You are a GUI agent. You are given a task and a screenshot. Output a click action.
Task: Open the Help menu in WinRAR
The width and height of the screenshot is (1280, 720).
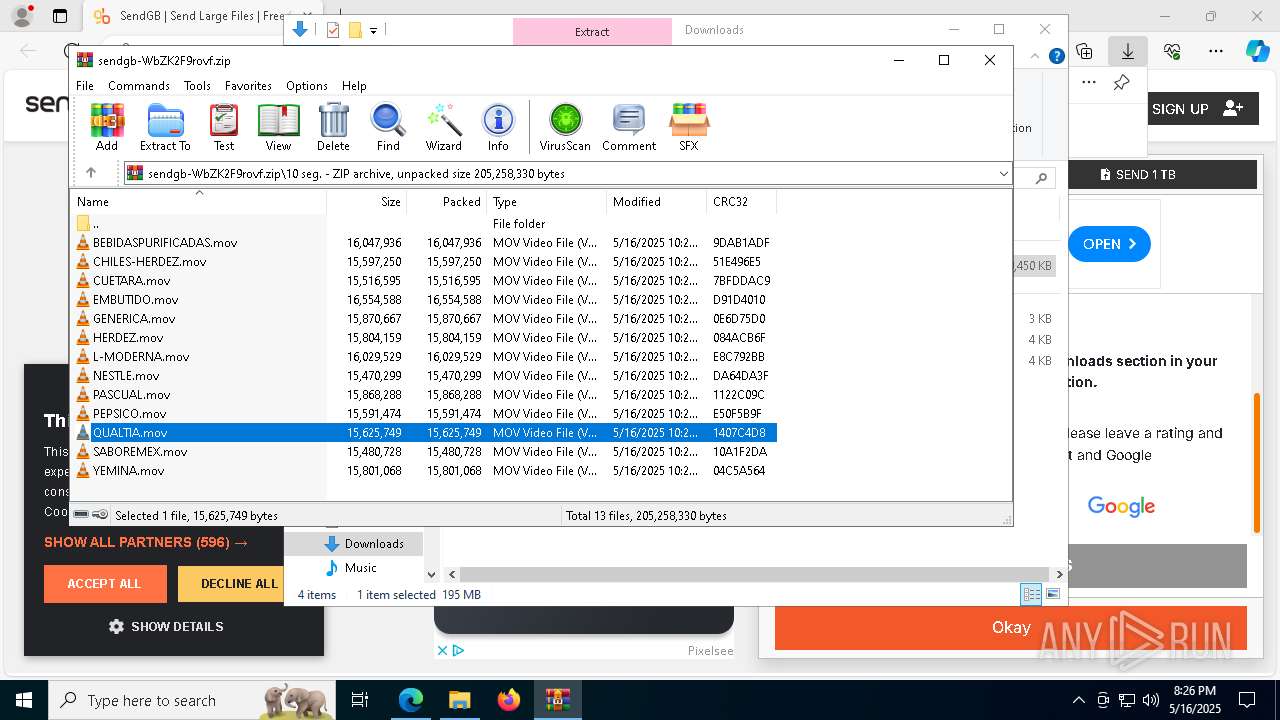[354, 86]
